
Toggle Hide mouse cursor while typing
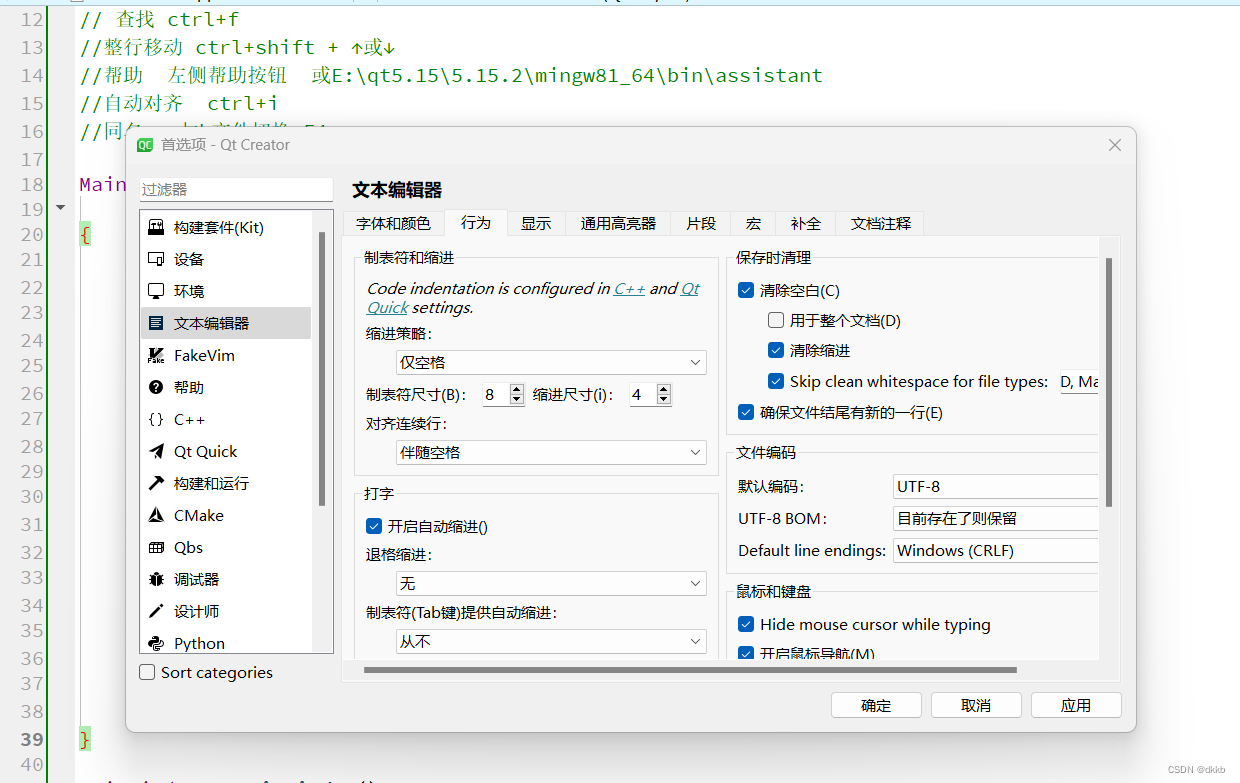[746, 624]
